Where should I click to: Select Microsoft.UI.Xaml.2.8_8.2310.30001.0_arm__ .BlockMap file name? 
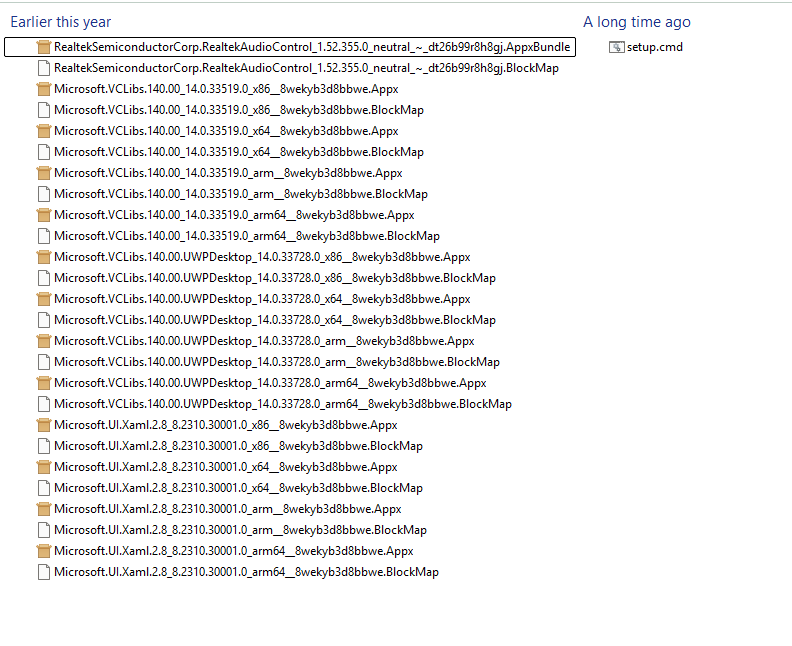coord(240,530)
